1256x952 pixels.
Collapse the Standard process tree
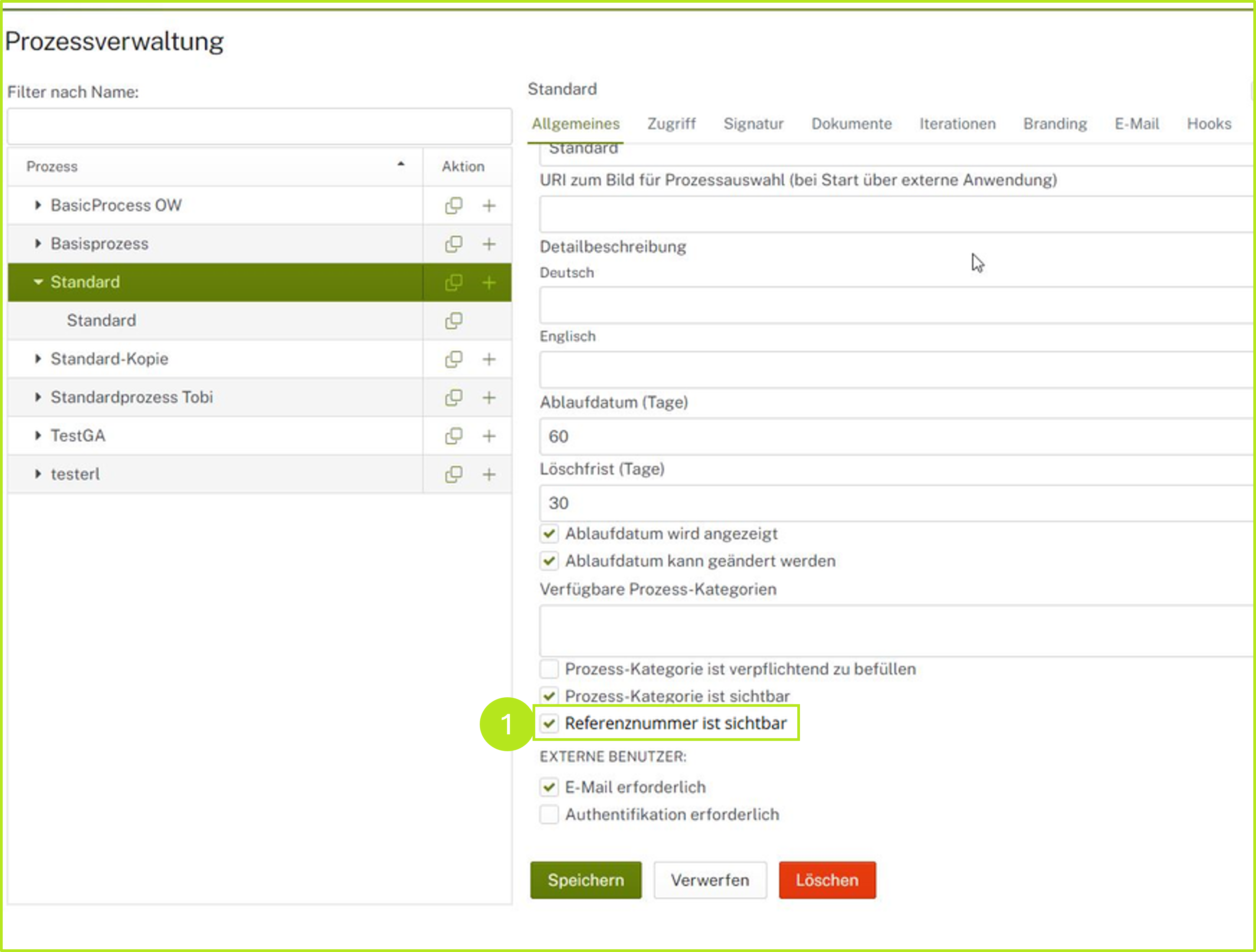tap(38, 282)
